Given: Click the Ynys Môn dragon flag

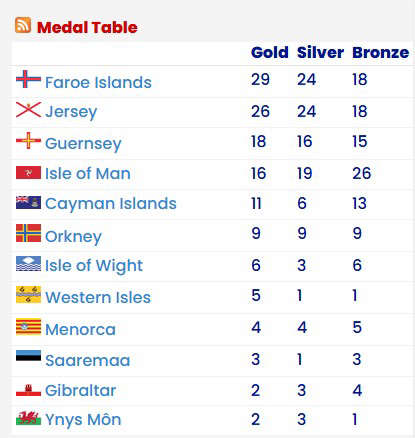Looking at the screenshot, I should click(x=28, y=418).
